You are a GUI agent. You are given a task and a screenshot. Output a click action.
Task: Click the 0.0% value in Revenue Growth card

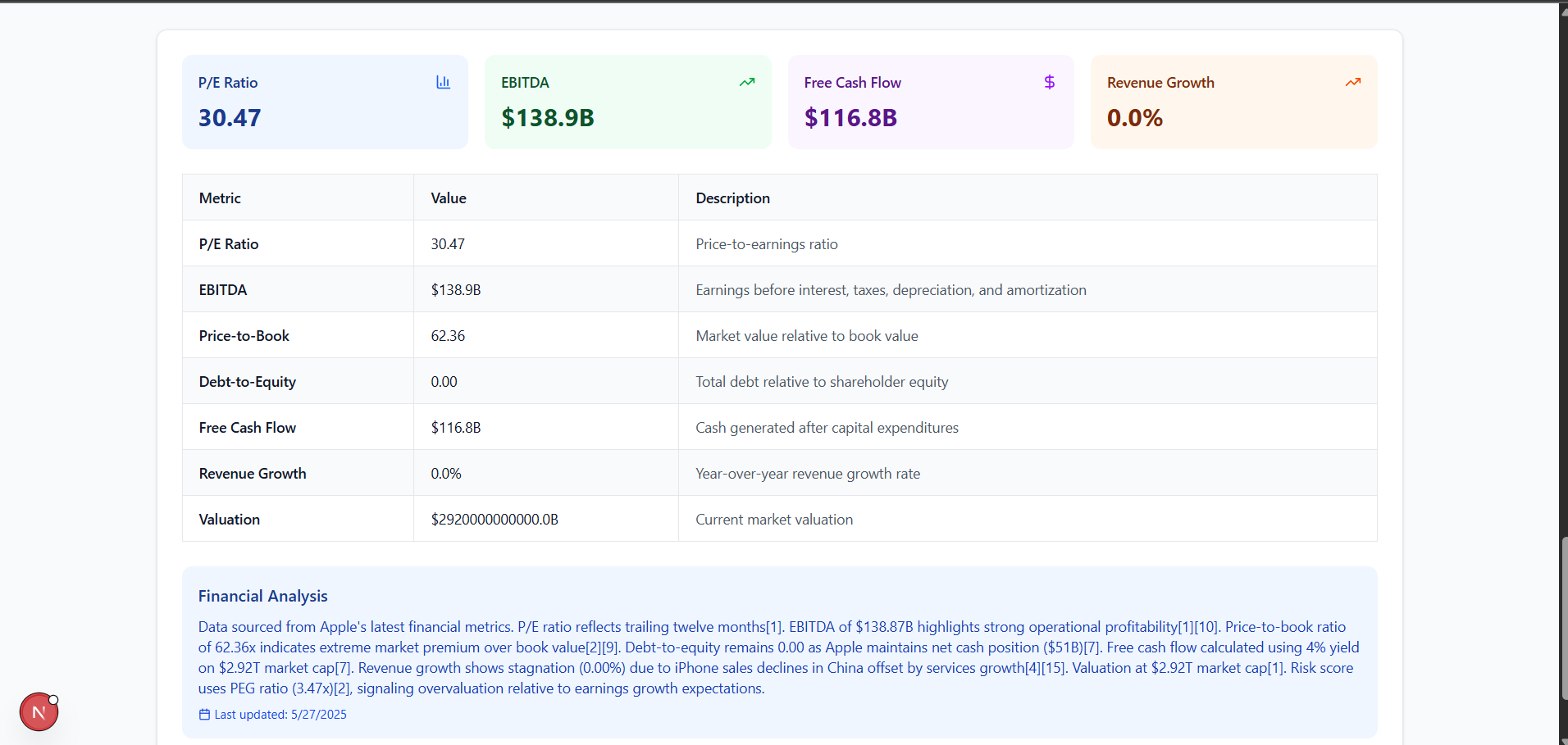tap(1134, 118)
